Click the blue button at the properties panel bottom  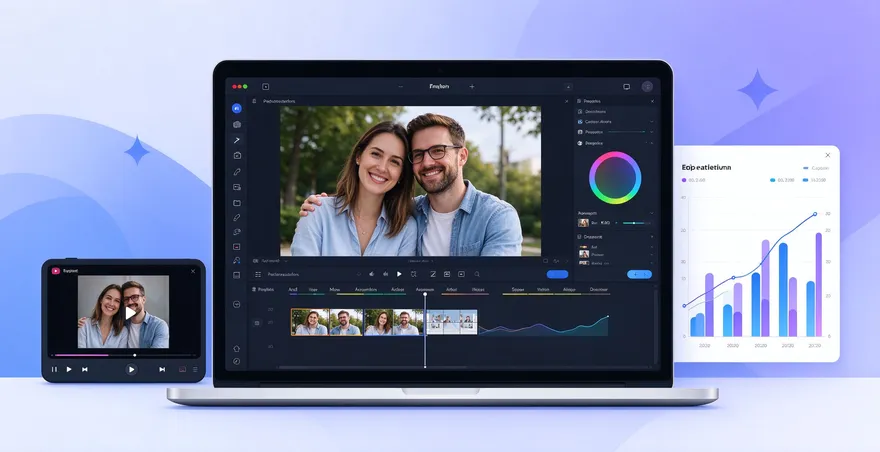(x=639, y=274)
